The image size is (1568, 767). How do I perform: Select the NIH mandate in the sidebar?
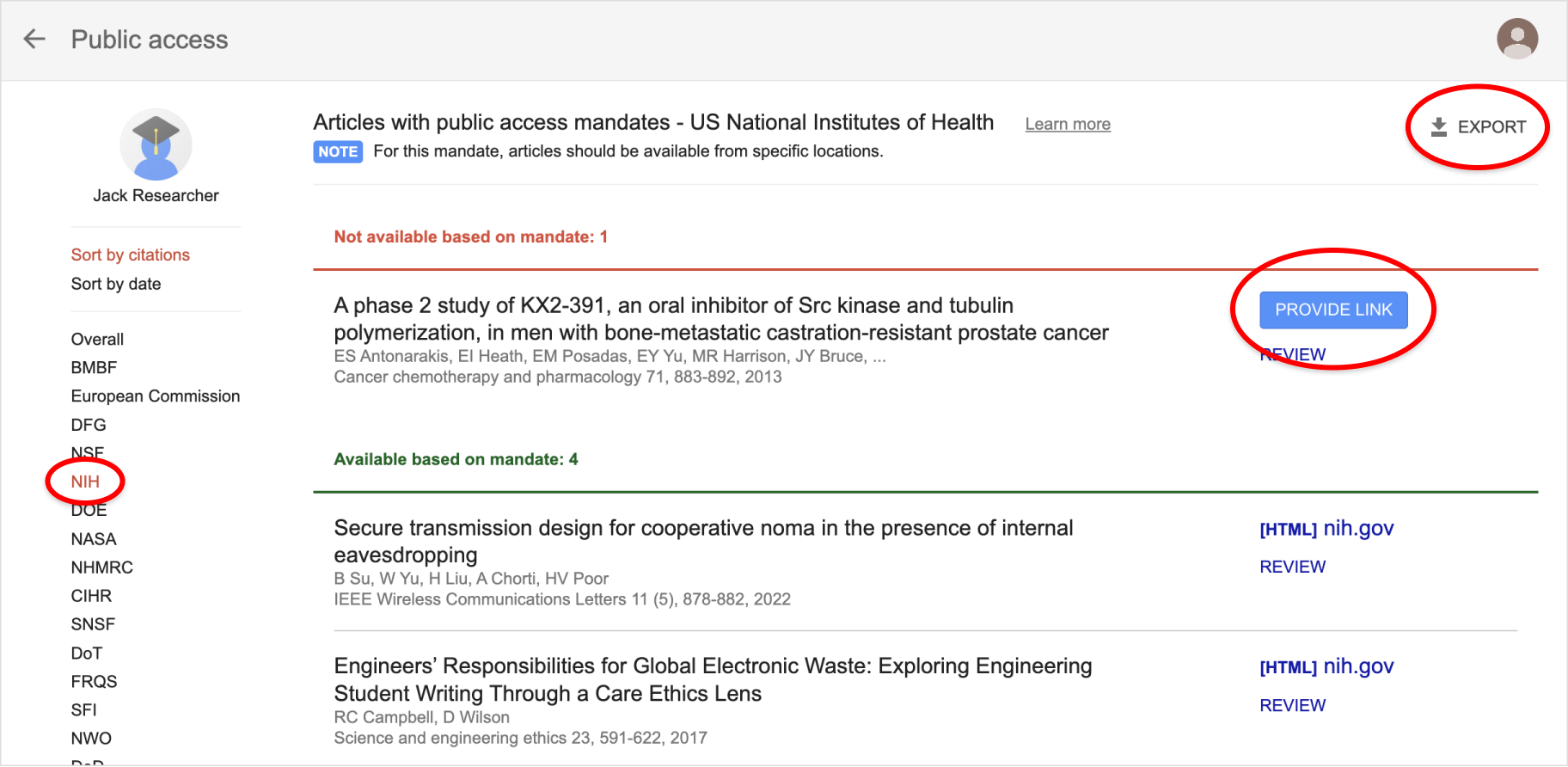coord(85,482)
